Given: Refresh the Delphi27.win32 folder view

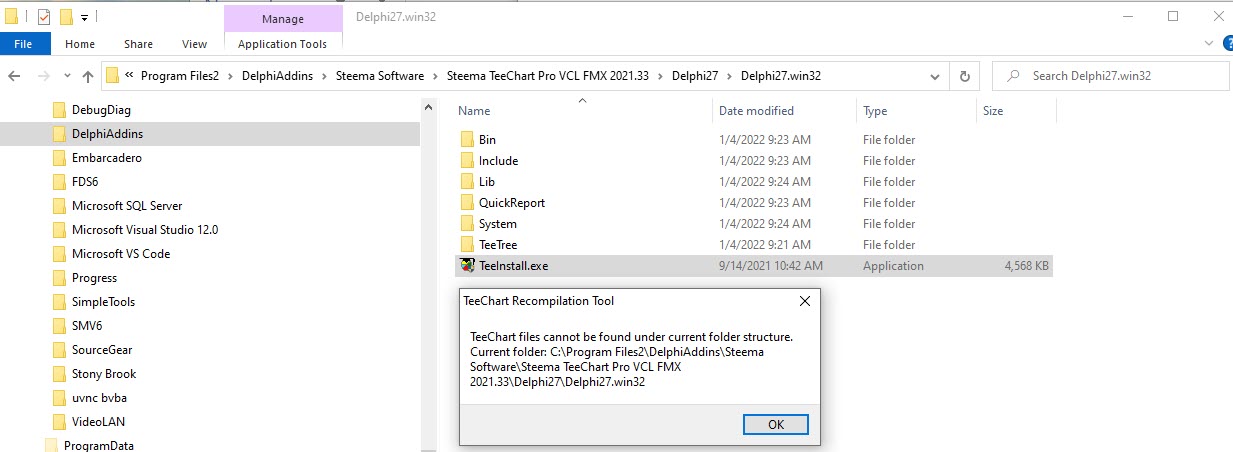Looking at the screenshot, I should tap(964, 76).
